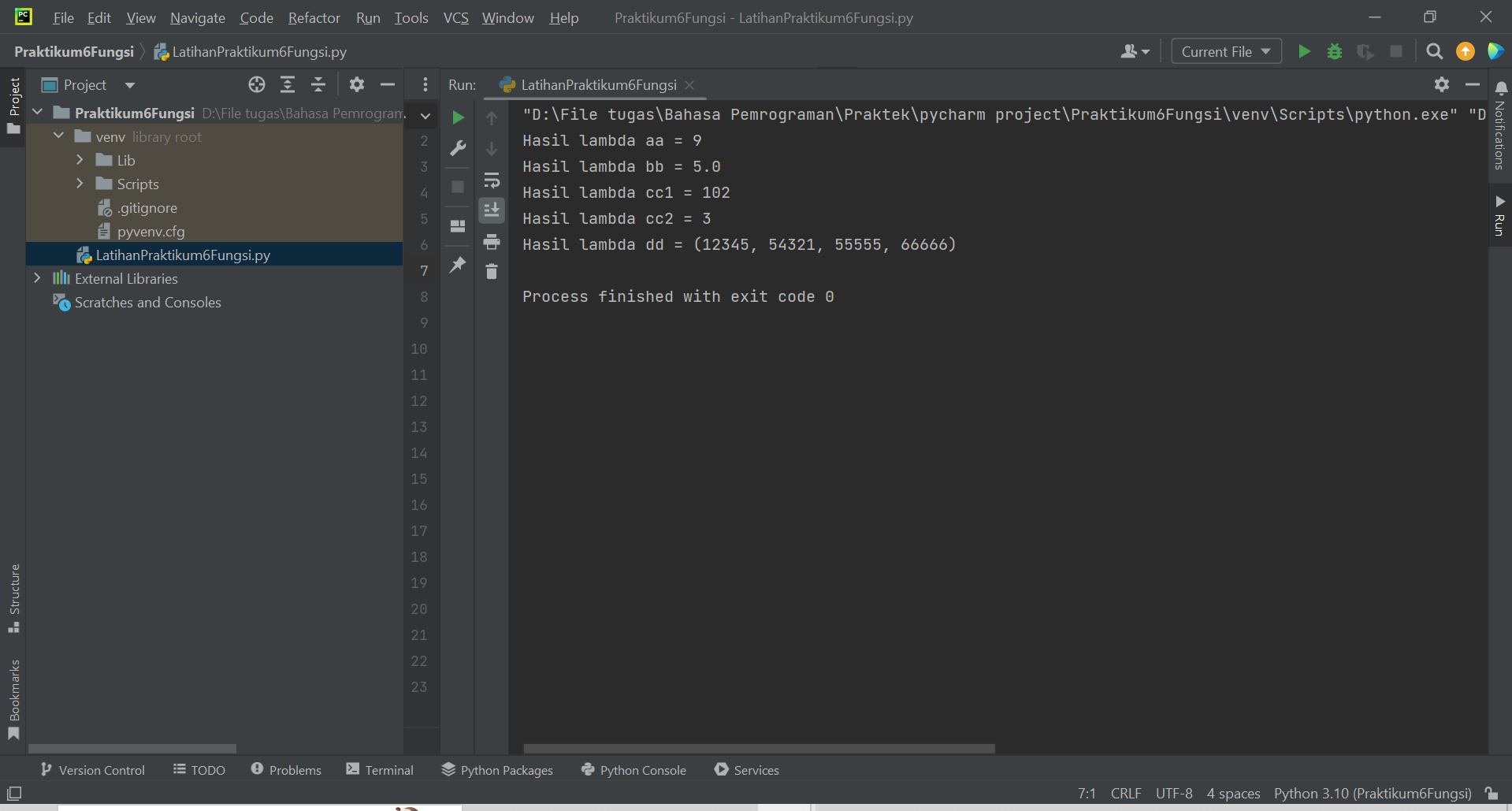
Task: Select the Print output icon in Run panel
Action: coord(492,242)
